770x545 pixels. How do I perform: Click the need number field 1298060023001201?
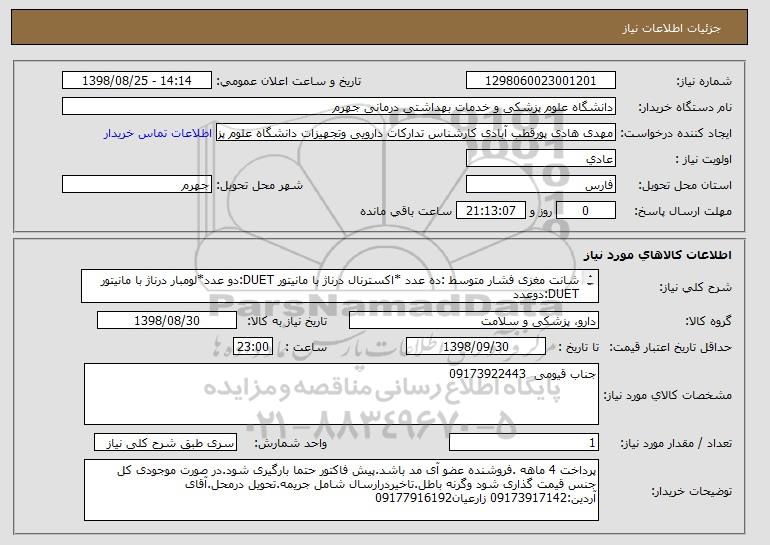click(541, 81)
